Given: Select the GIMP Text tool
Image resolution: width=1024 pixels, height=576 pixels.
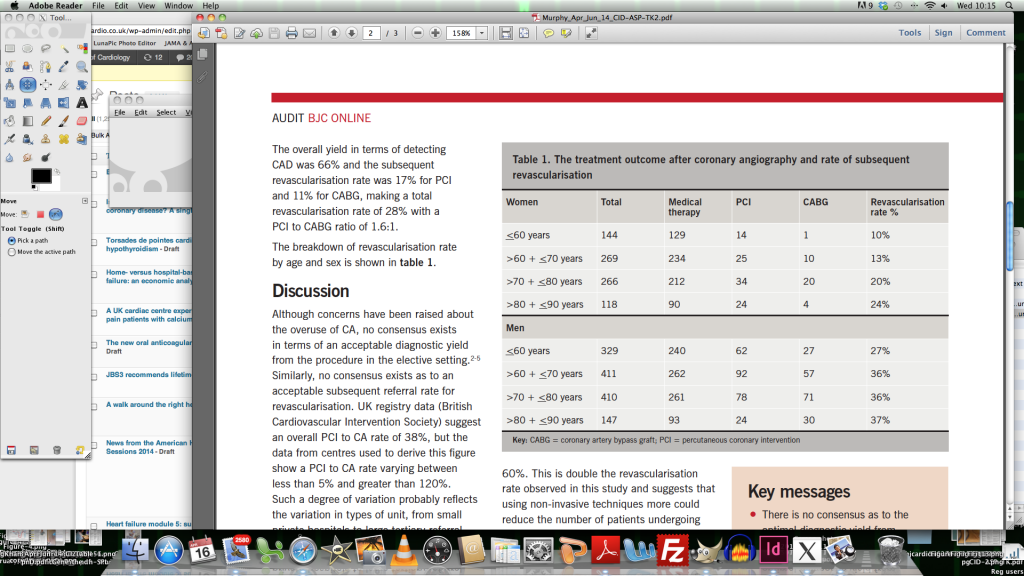Looking at the screenshot, I should click(x=82, y=102).
